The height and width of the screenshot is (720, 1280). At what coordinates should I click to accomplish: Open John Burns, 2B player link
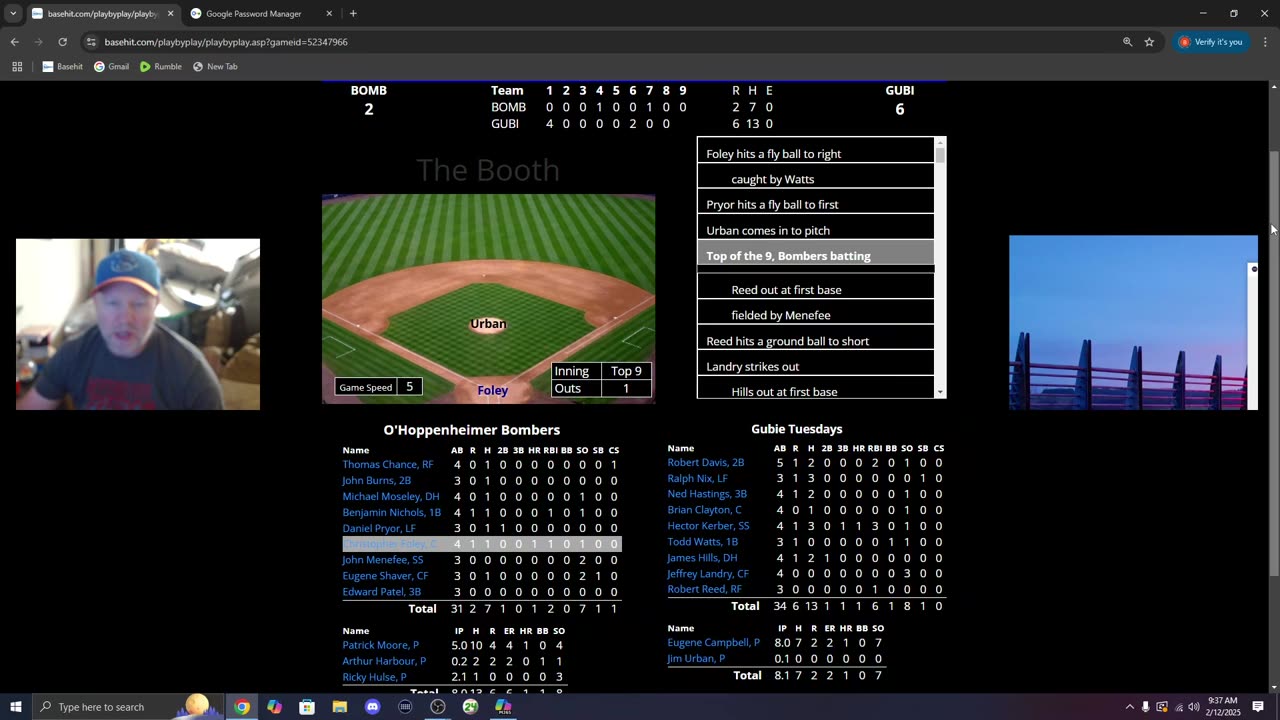click(x=377, y=481)
